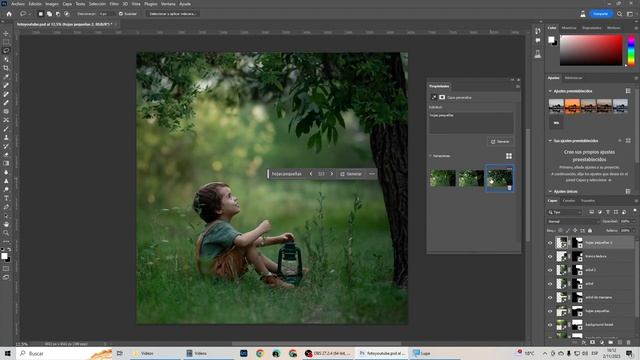Click Generar button in Propiedades panel
The image size is (640, 360).
[500, 142]
